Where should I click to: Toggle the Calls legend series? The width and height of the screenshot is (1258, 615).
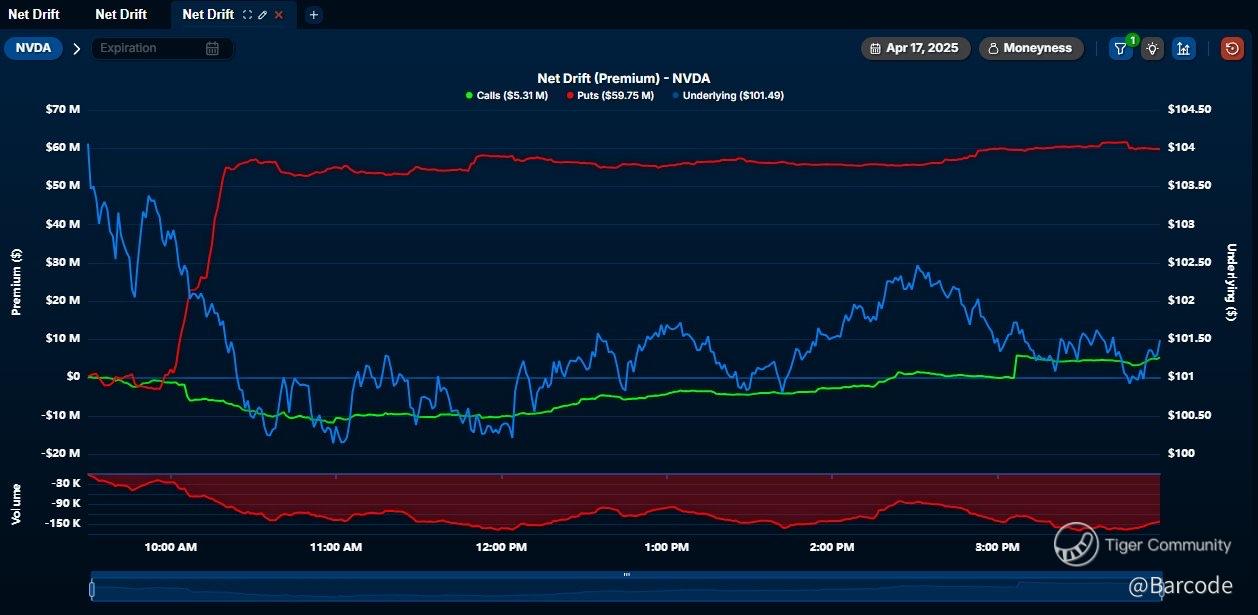tap(507, 95)
